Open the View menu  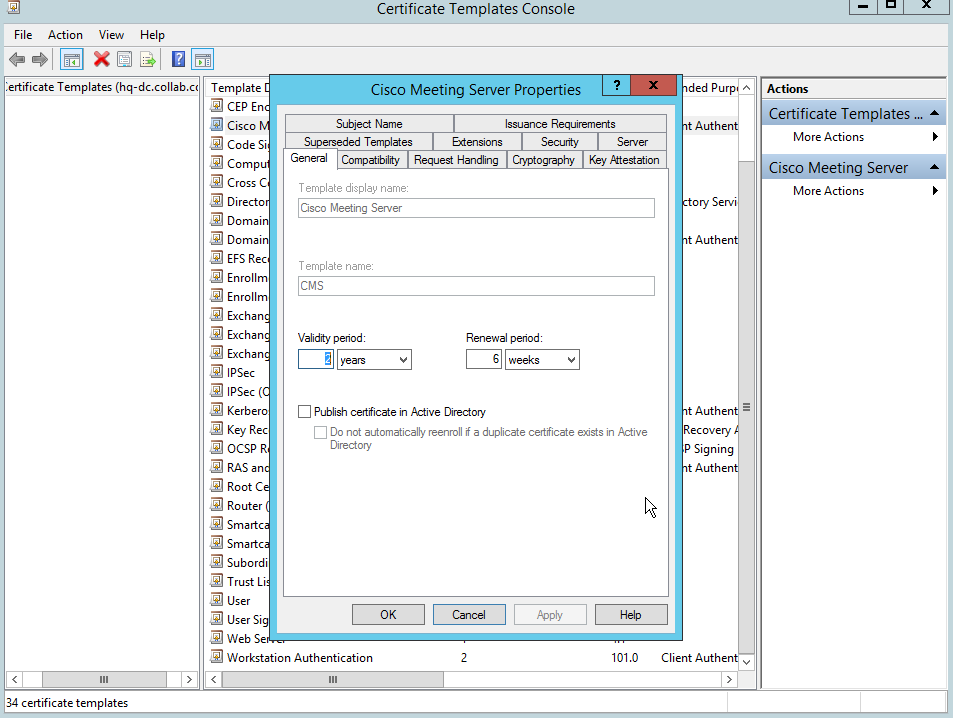coord(111,35)
